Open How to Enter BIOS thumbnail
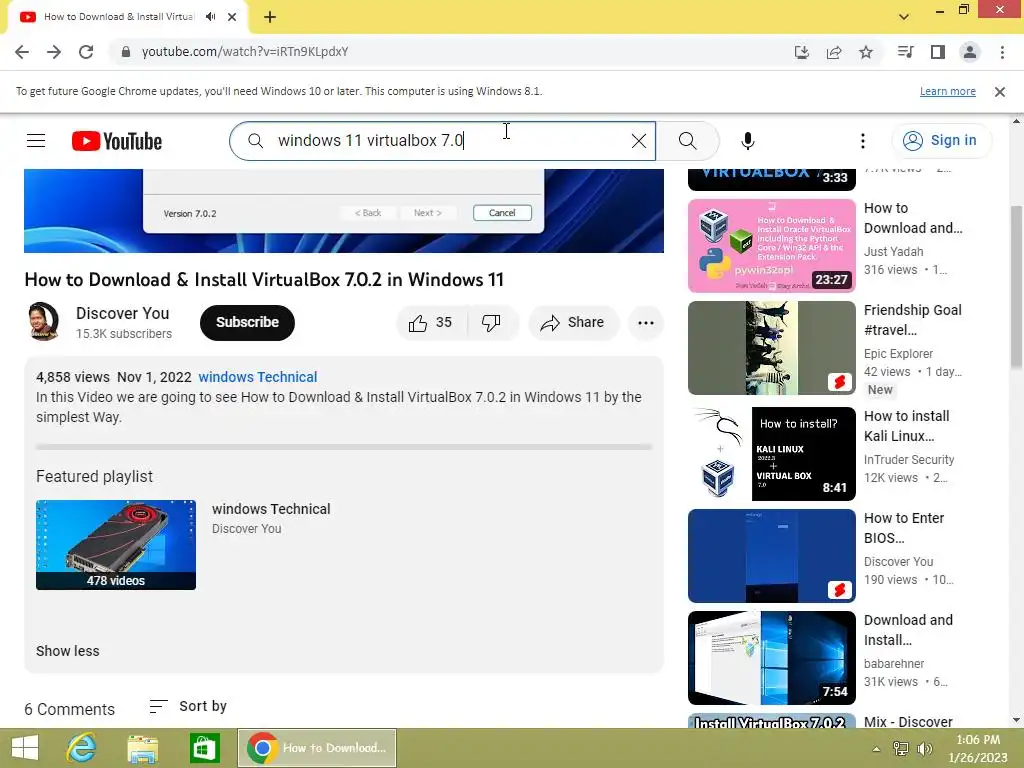The image size is (1024, 768). coord(771,556)
